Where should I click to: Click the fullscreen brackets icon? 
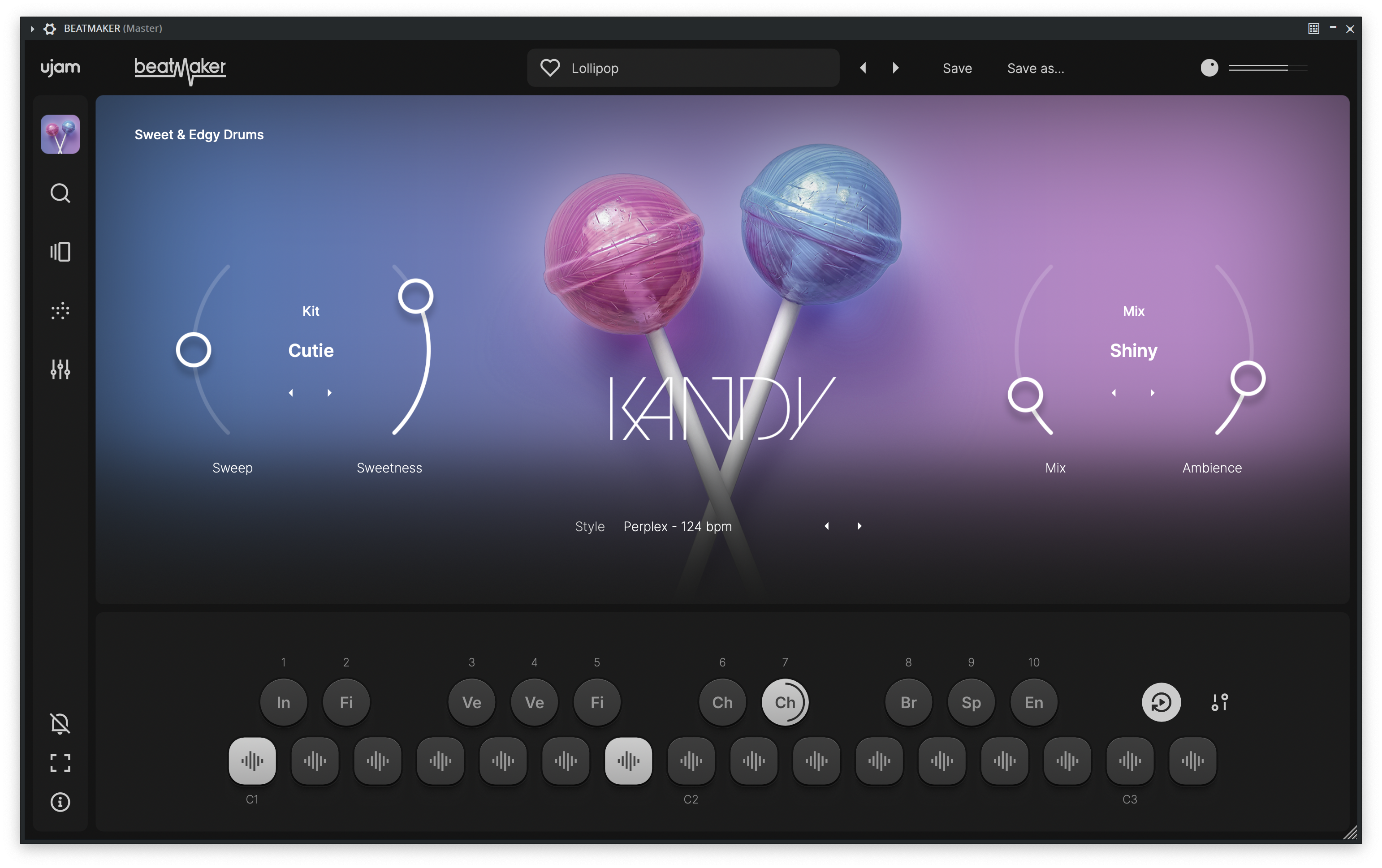[x=60, y=763]
